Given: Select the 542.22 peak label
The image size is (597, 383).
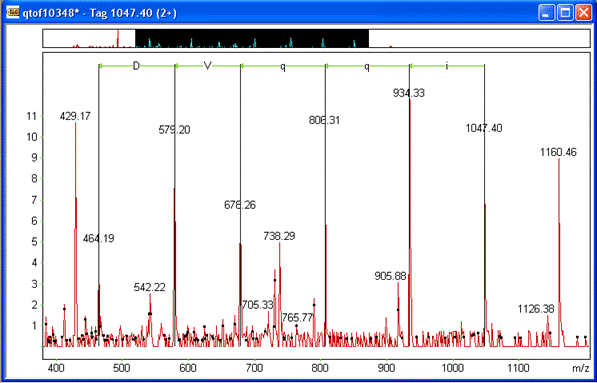Looking at the screenshot, I should (150, 287).
